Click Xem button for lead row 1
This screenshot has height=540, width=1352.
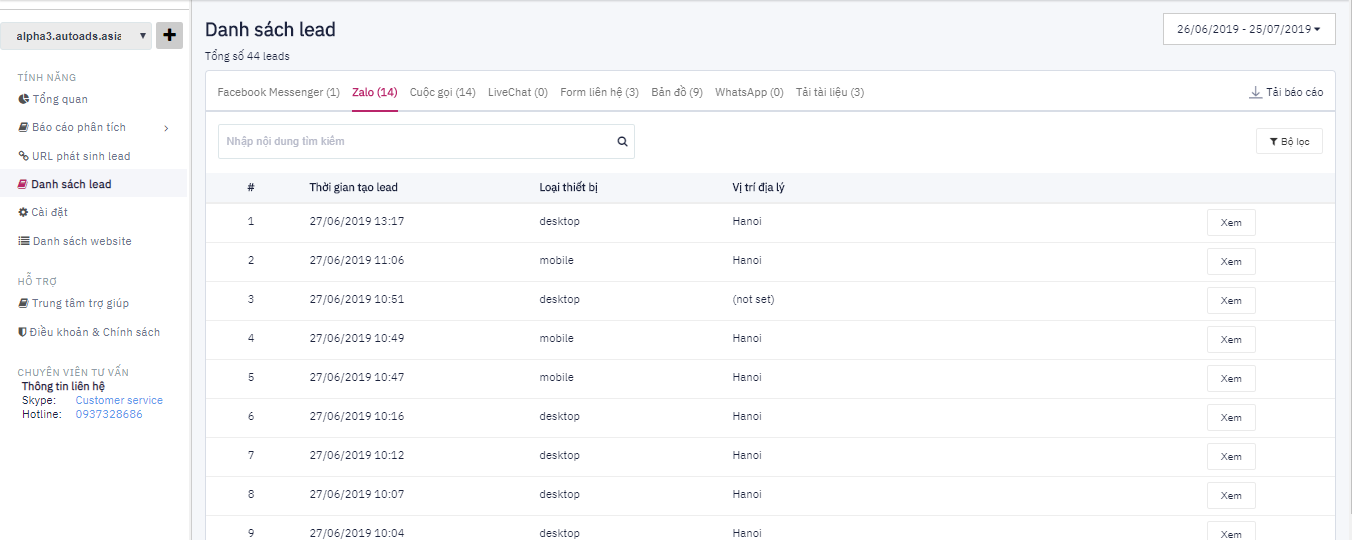point(1230,222)
